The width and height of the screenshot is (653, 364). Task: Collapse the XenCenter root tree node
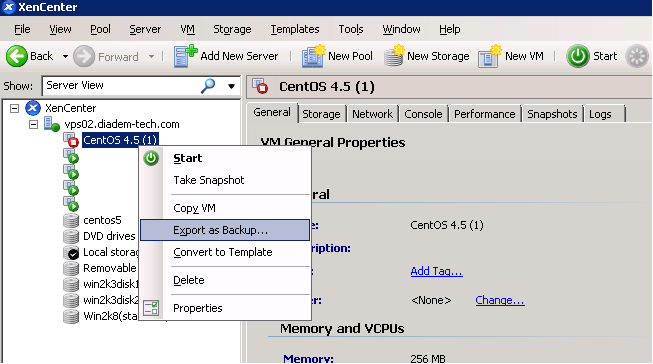pos(14,108)
